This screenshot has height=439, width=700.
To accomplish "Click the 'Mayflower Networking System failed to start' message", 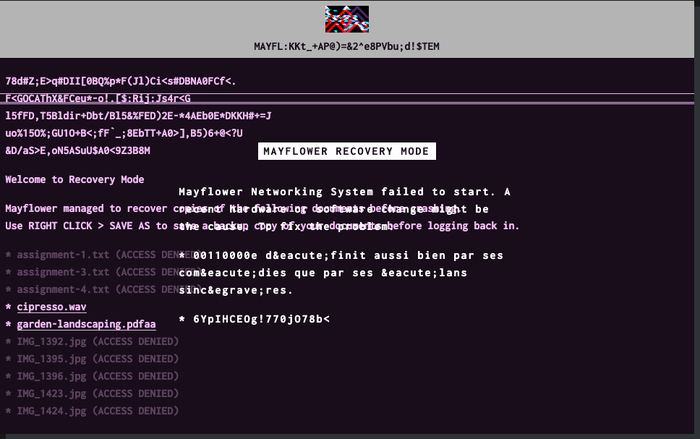I will click(344, 191).
